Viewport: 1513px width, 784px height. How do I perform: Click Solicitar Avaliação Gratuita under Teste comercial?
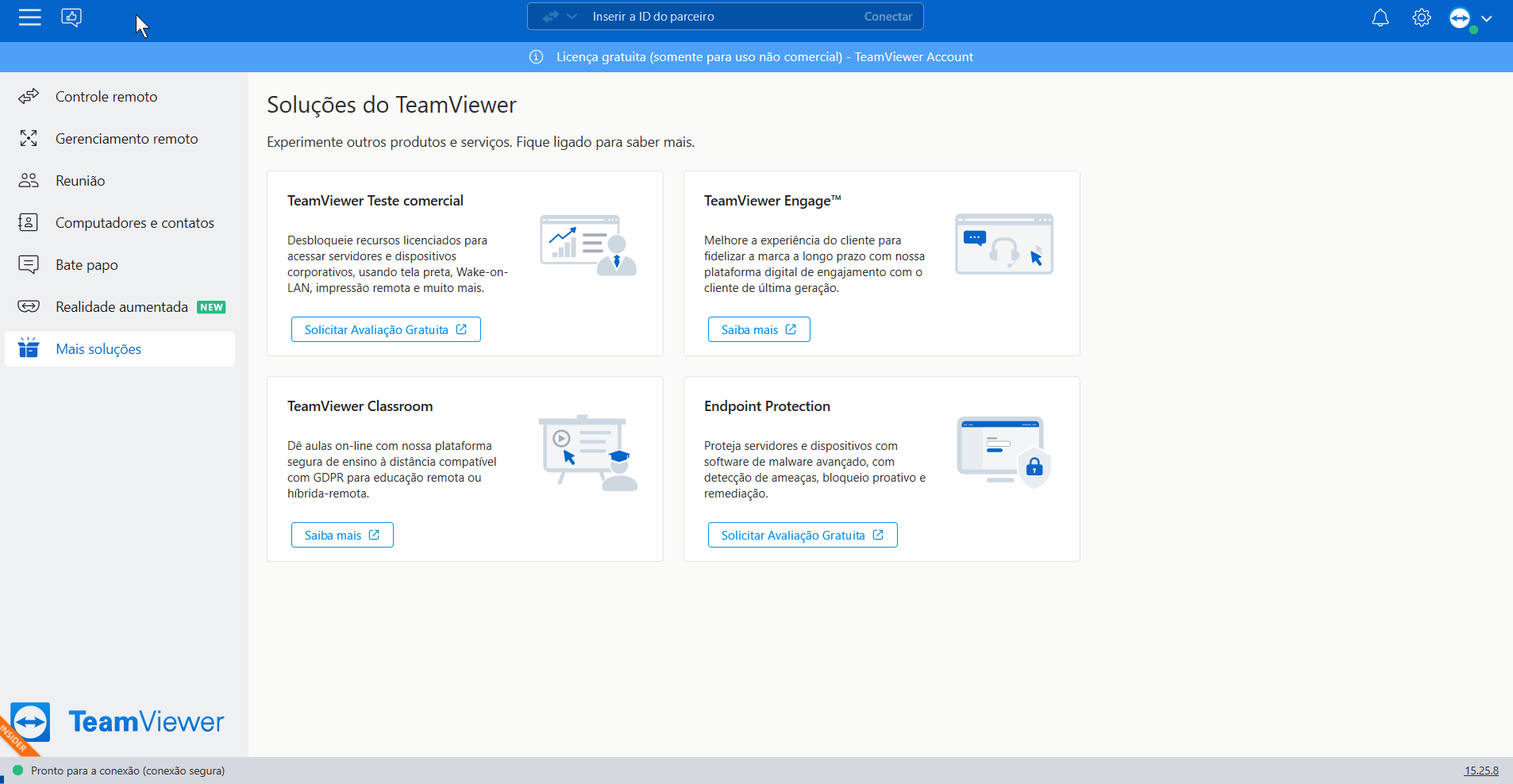[386, 329]
